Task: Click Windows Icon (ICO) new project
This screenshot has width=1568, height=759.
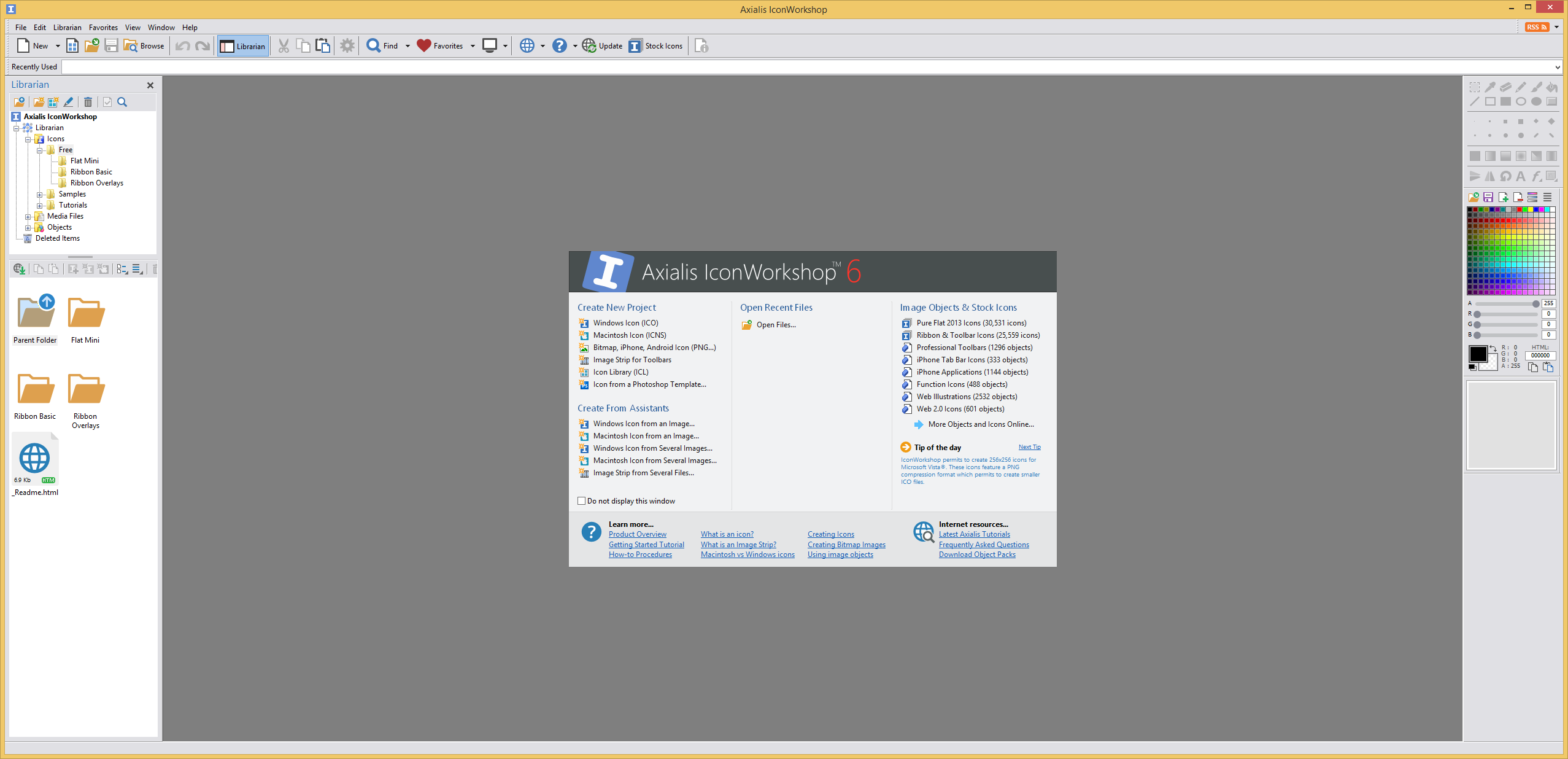Action: (x=625, y=323)
